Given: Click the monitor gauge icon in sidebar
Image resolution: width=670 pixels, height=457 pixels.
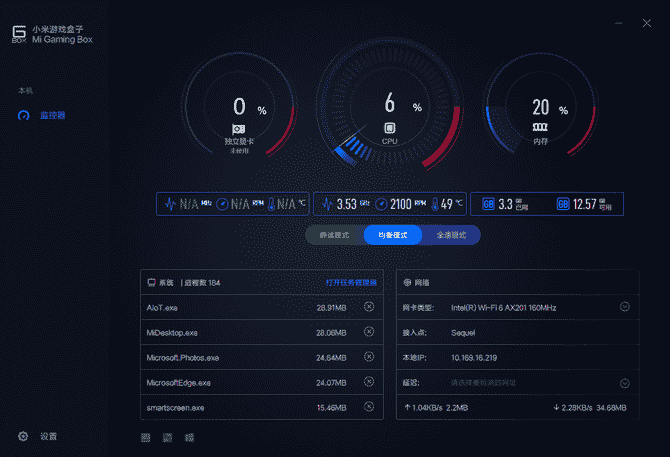Looking at the screenshot, I should [24, 115].
